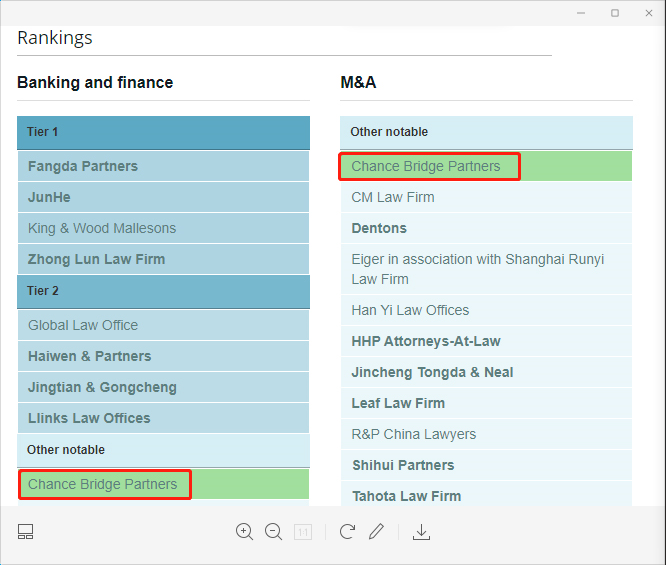Select JunHe in Tier 1 list
The width and height of the screenshot is (666, 565).
point(49,197)
